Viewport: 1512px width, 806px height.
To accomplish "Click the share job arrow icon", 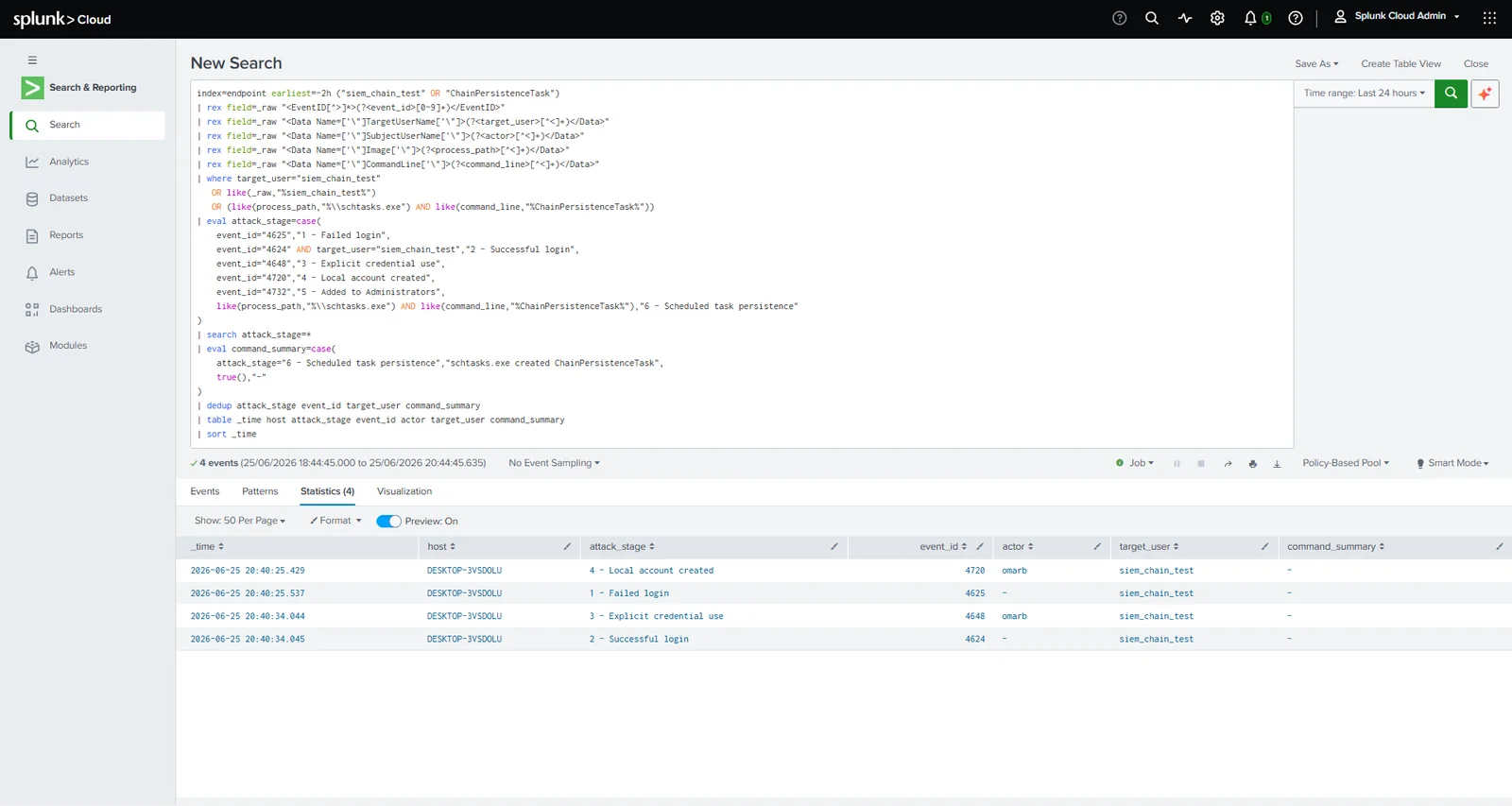I will (x=1228, y=464).
